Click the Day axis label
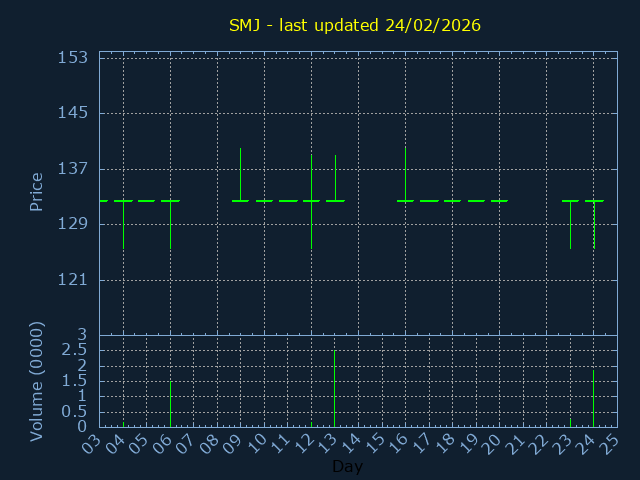This screenshot has width=640, height=480. point(347,467)
